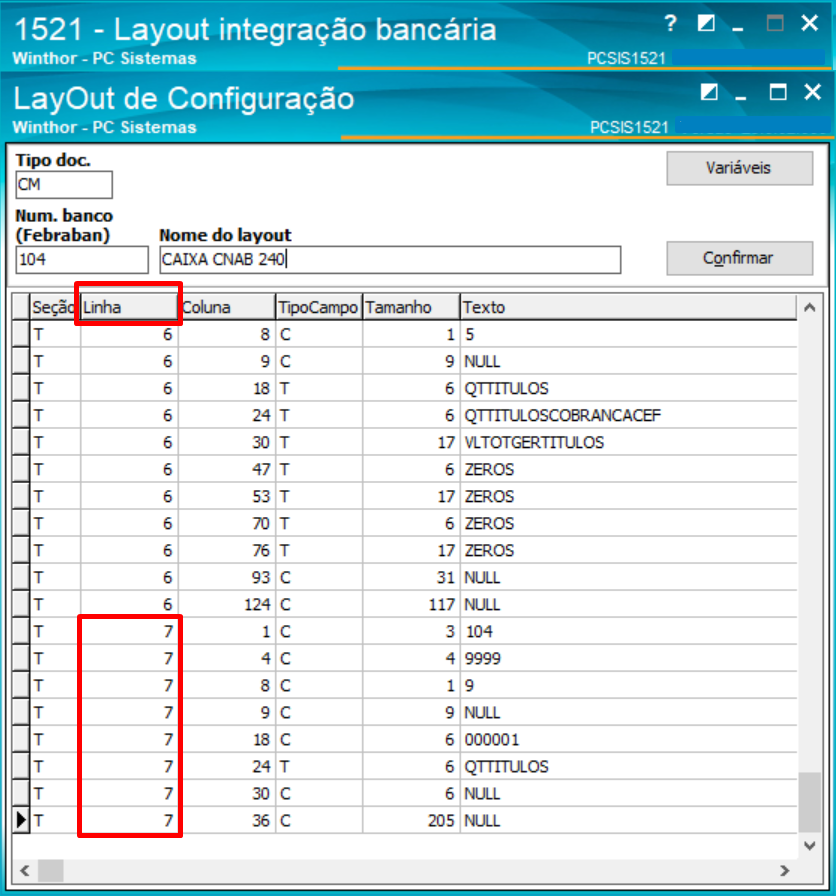Select the VLTOTGERTITULOS text cell

628,442
